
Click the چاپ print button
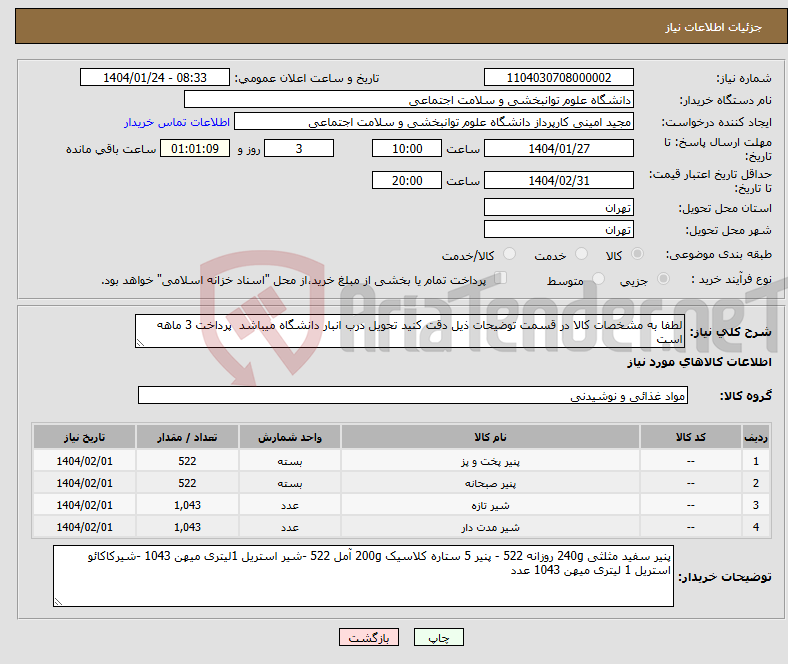[x=439, y=637]
